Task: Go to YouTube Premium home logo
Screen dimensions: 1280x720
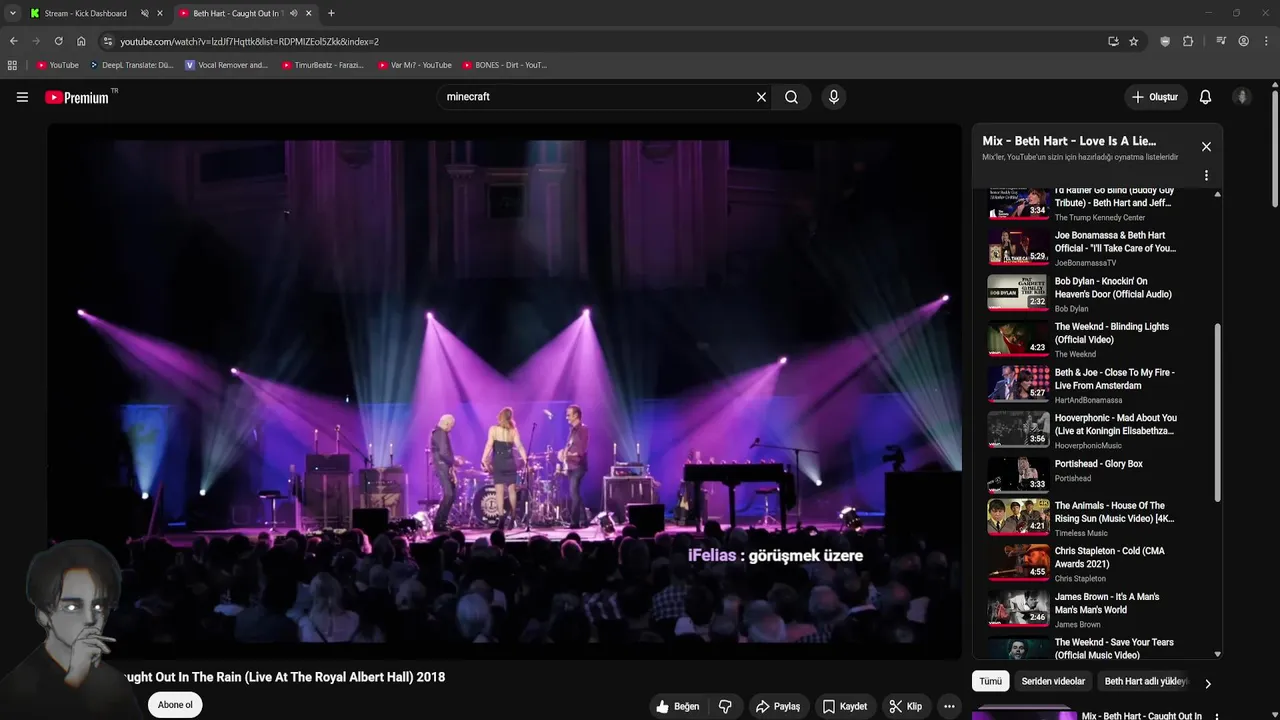Action: (79, 97)
